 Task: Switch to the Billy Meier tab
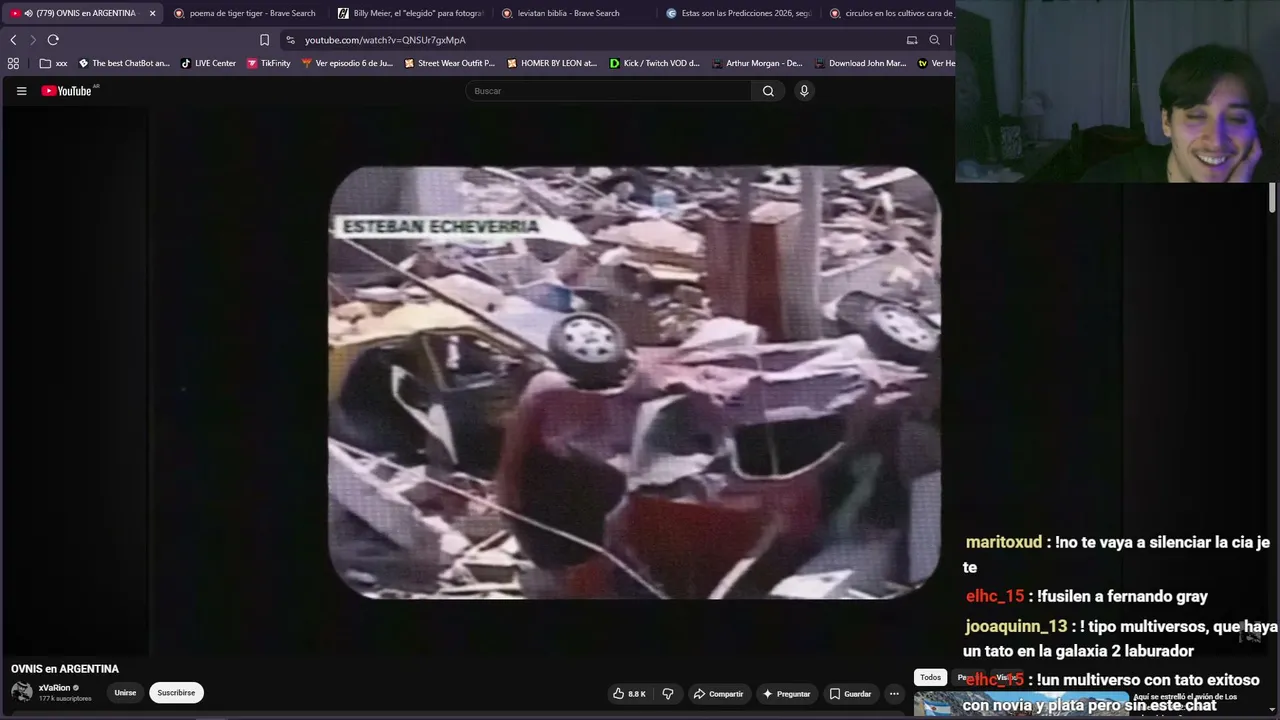[x=409, y=13]
